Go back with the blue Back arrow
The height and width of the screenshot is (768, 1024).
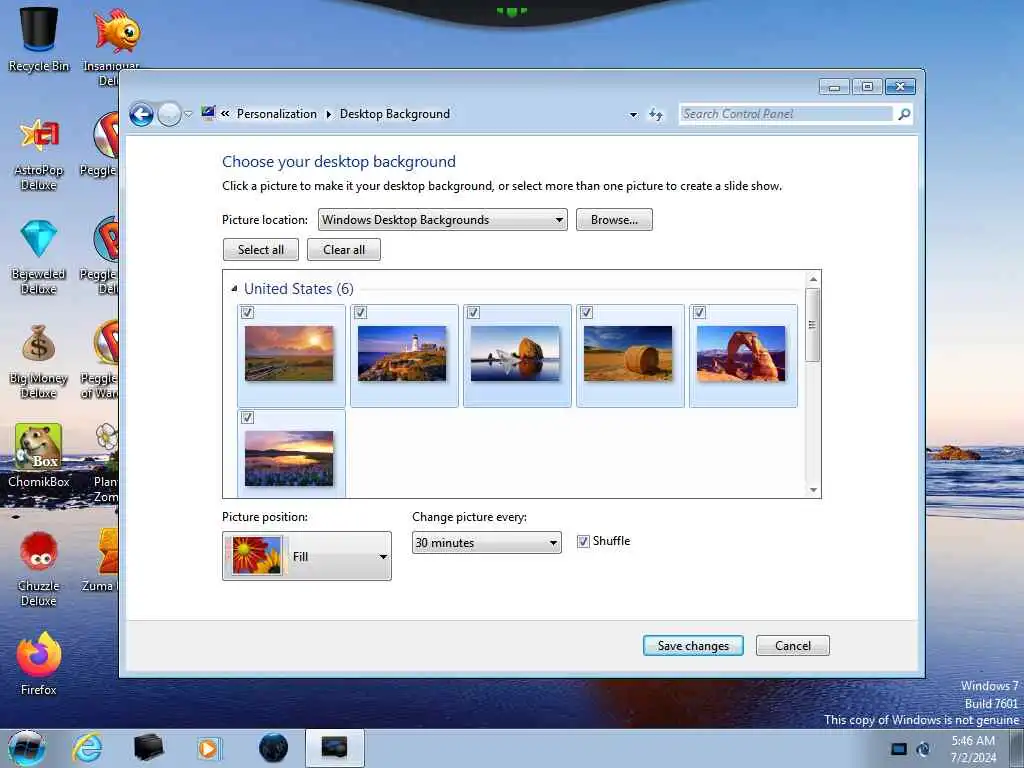click(141, 114)
